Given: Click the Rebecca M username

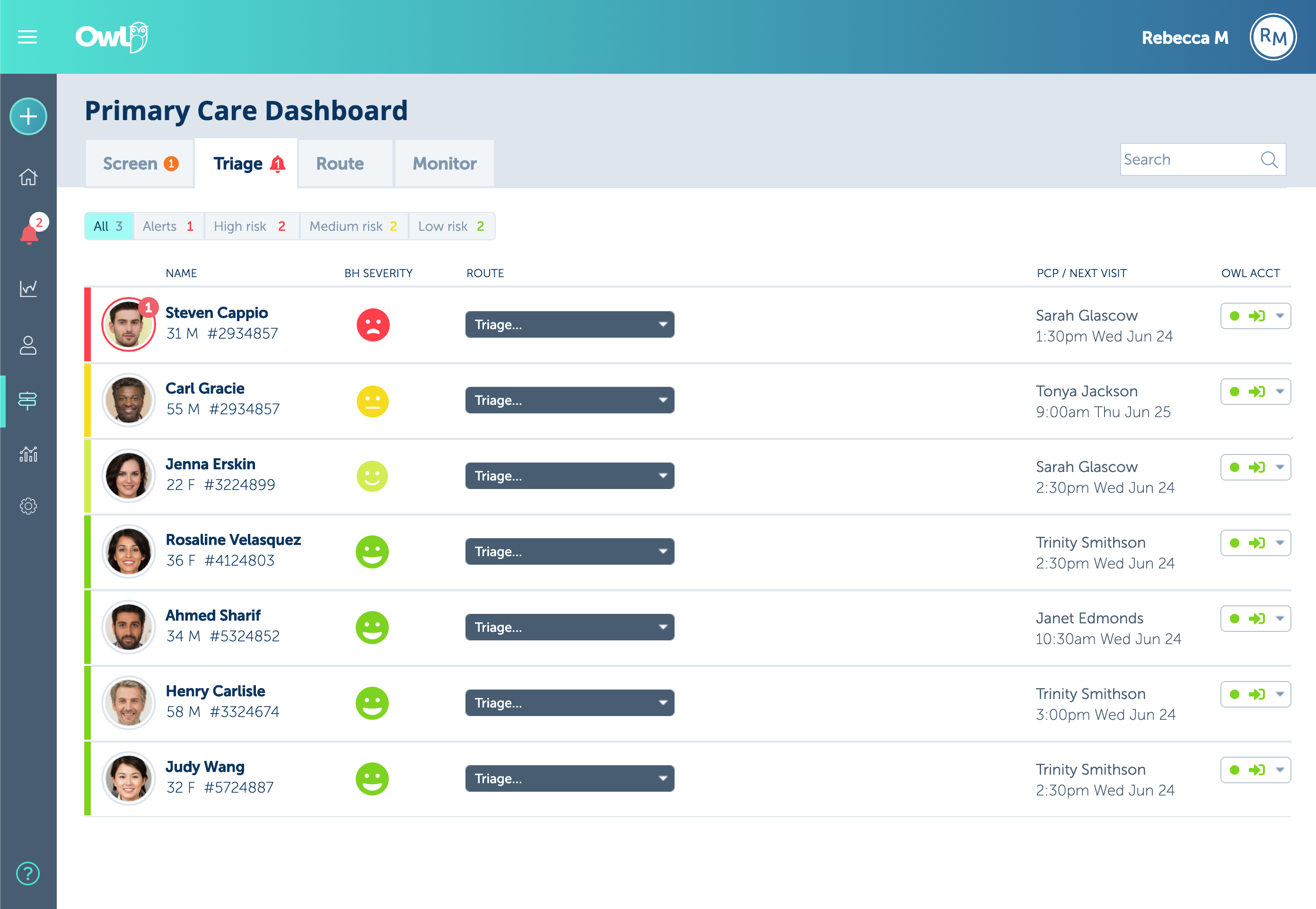Looking at the screenshot, I should [1185, 37].
